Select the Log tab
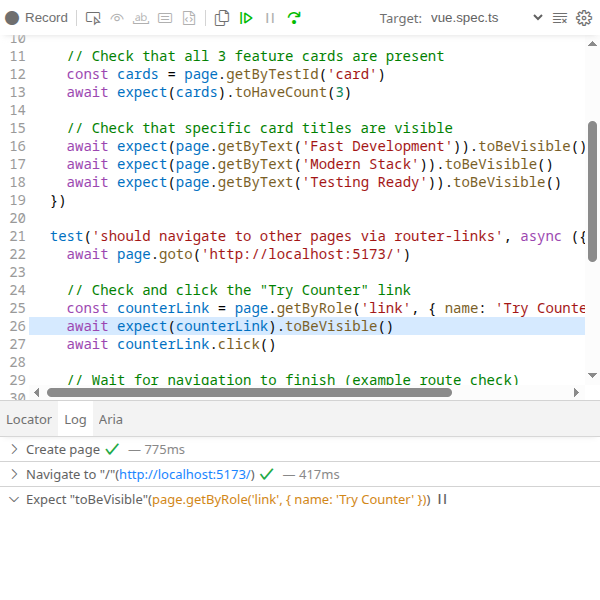 [75, 420]
